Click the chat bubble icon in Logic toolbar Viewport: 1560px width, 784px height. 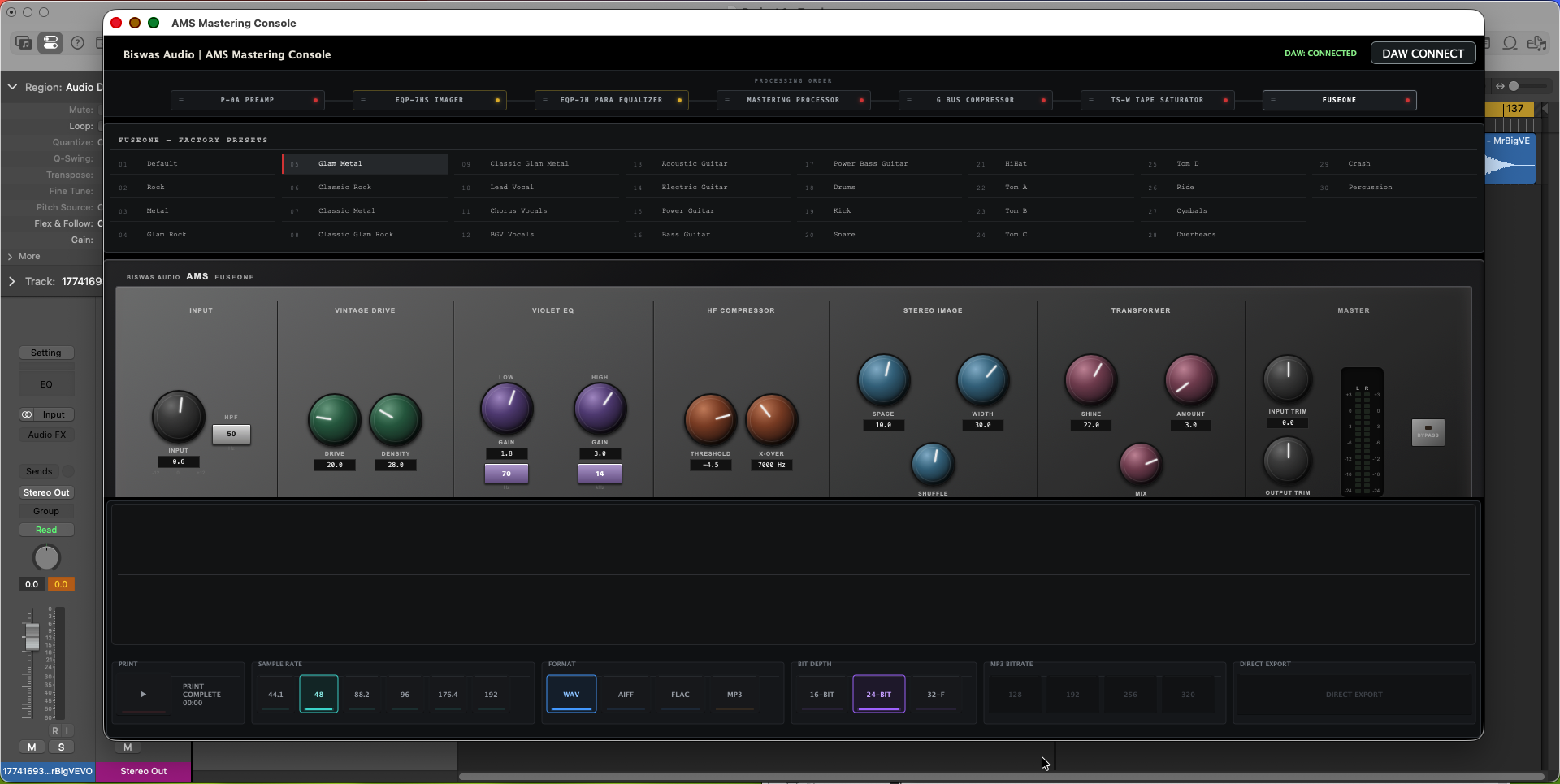pos(1510,43)
